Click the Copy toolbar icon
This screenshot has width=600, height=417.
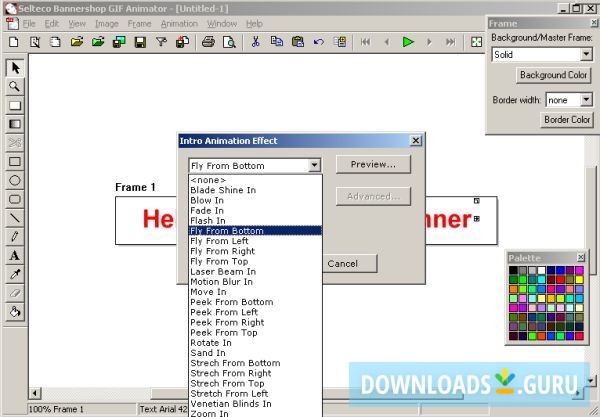coord(277,42)
